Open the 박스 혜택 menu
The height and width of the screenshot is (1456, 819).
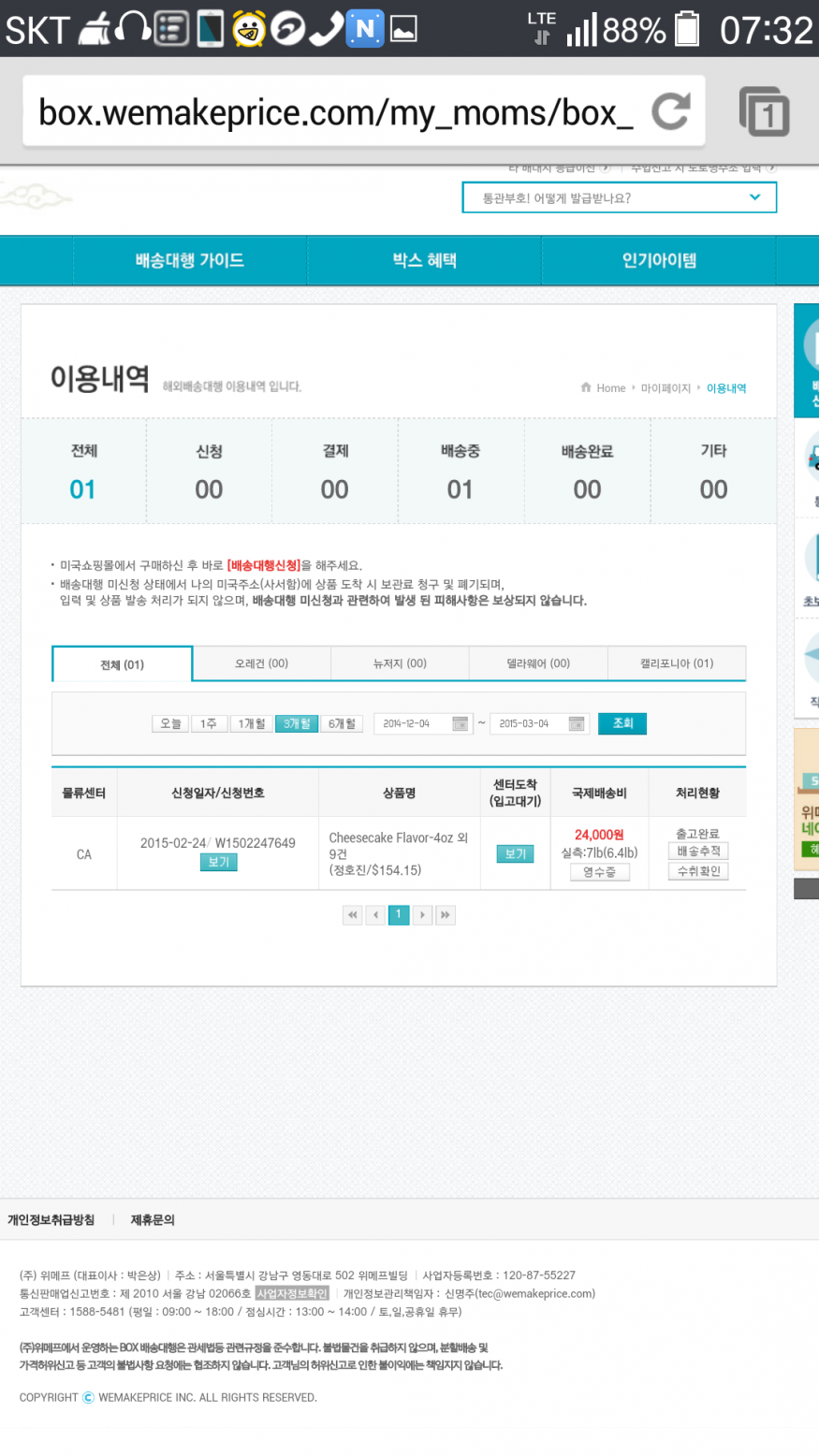424,260
